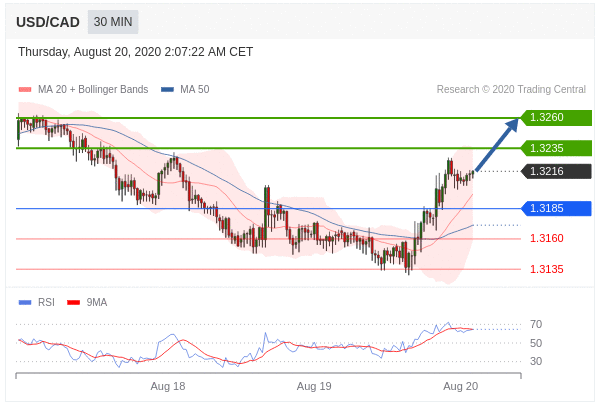The image size is (597, 411).
Task: Click the RSI 70 level label
Action: pyautogui.click(x=536, y=325)
